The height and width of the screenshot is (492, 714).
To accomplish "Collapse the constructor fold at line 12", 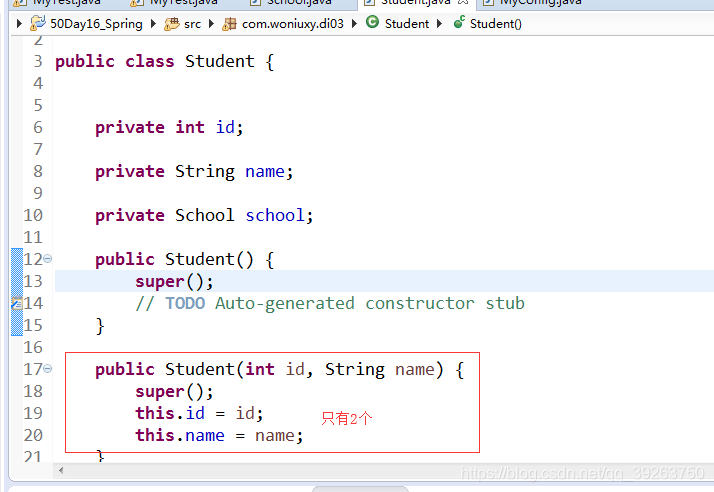I will point(48,259).
